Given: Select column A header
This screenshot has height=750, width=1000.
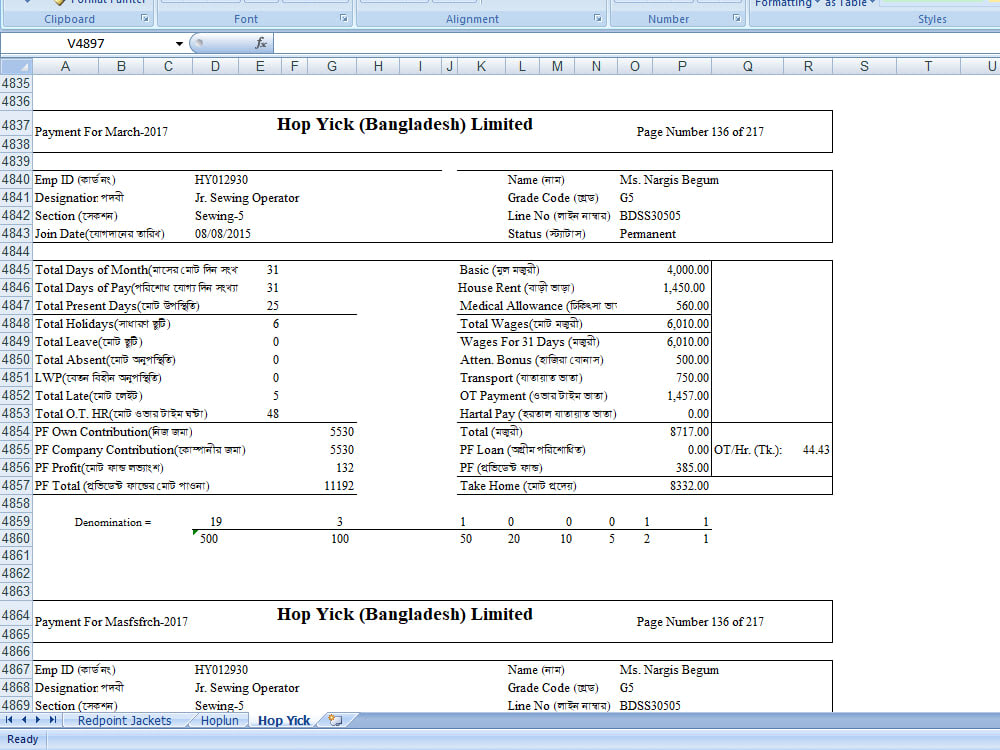Looking at the screenshot, I should coord(65,66).
